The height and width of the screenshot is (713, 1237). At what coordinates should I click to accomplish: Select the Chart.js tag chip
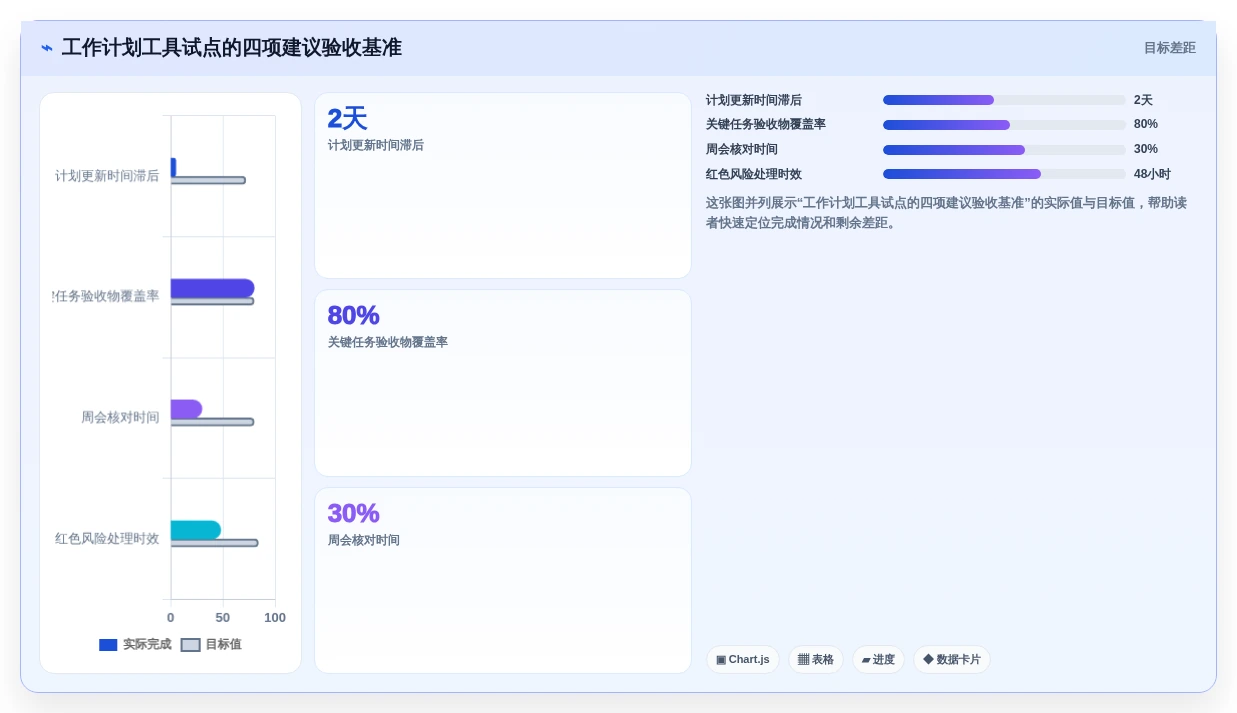743,660
